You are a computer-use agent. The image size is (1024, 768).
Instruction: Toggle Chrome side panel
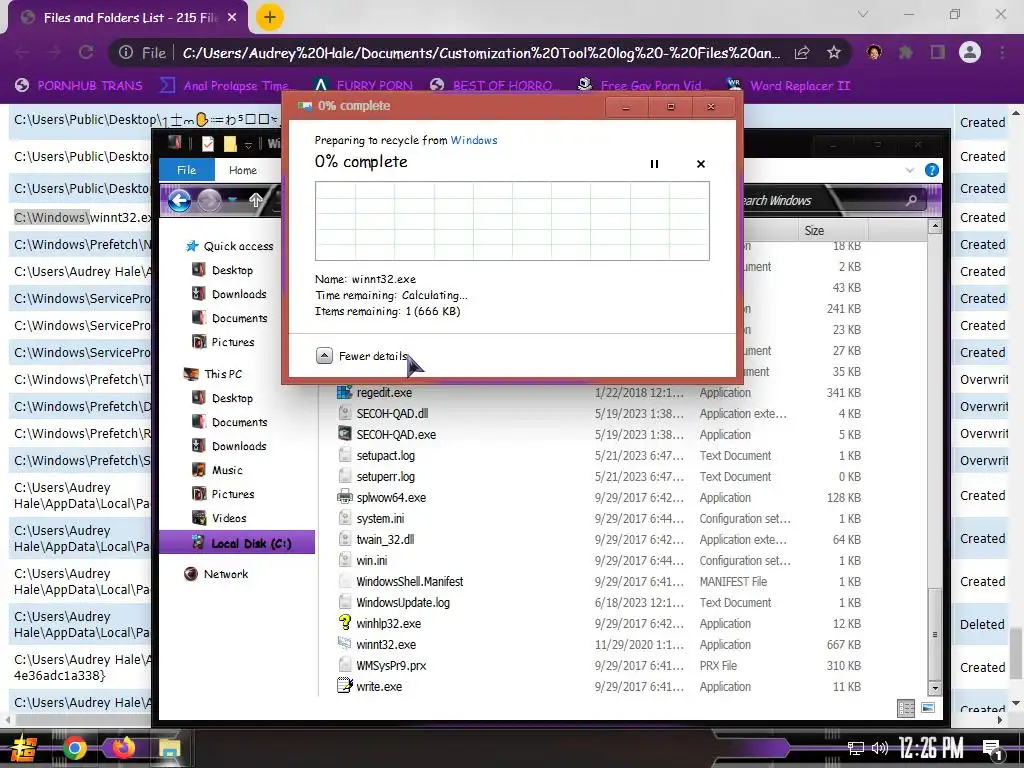[x=938, y=52]
